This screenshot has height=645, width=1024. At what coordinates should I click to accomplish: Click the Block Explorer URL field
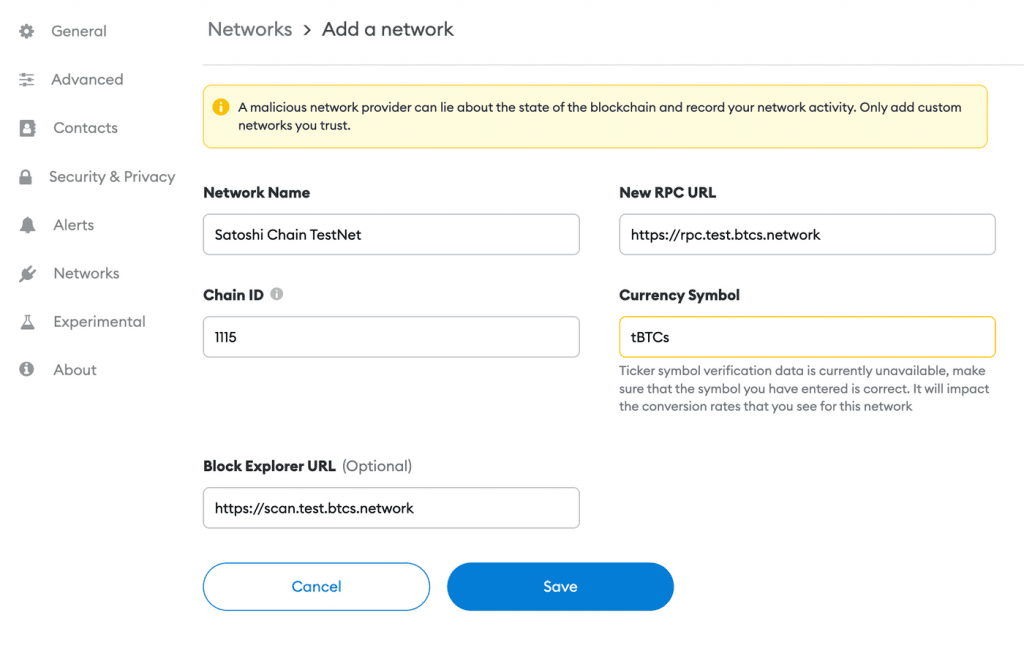click(x=390, y=508)
